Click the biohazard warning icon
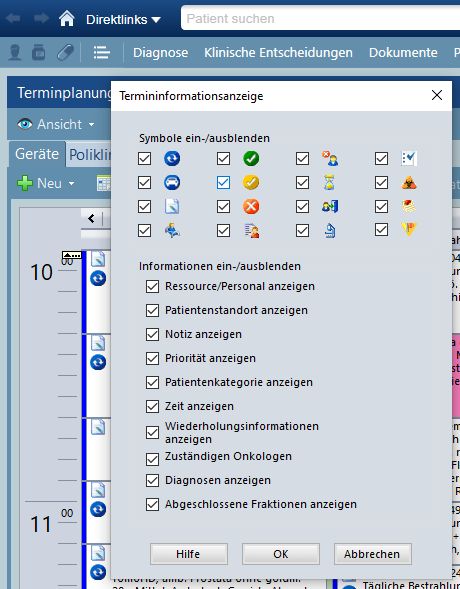Viewport: 460px width, 589px height. [409, 183]
